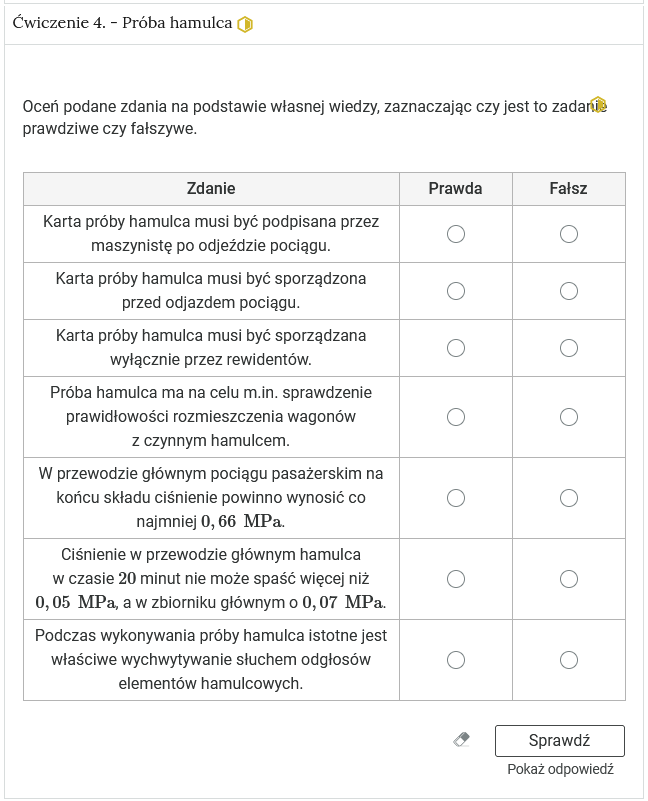Viewport: 648px width, 801px height.
Task: Mark Prawda for the rewidenci-only statement
Action: [x=455, y=348]
